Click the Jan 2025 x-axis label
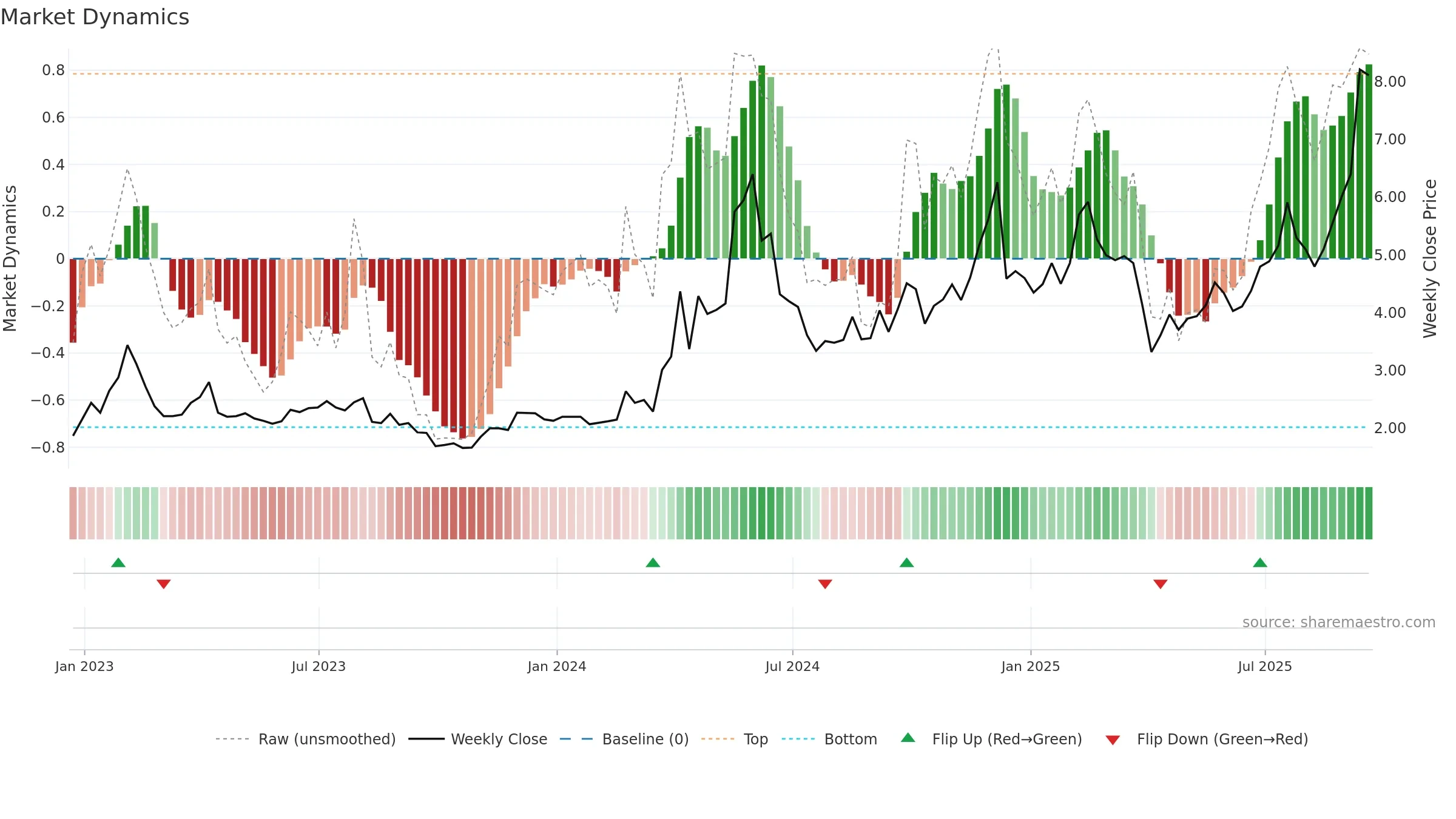 click(1031, 666)
